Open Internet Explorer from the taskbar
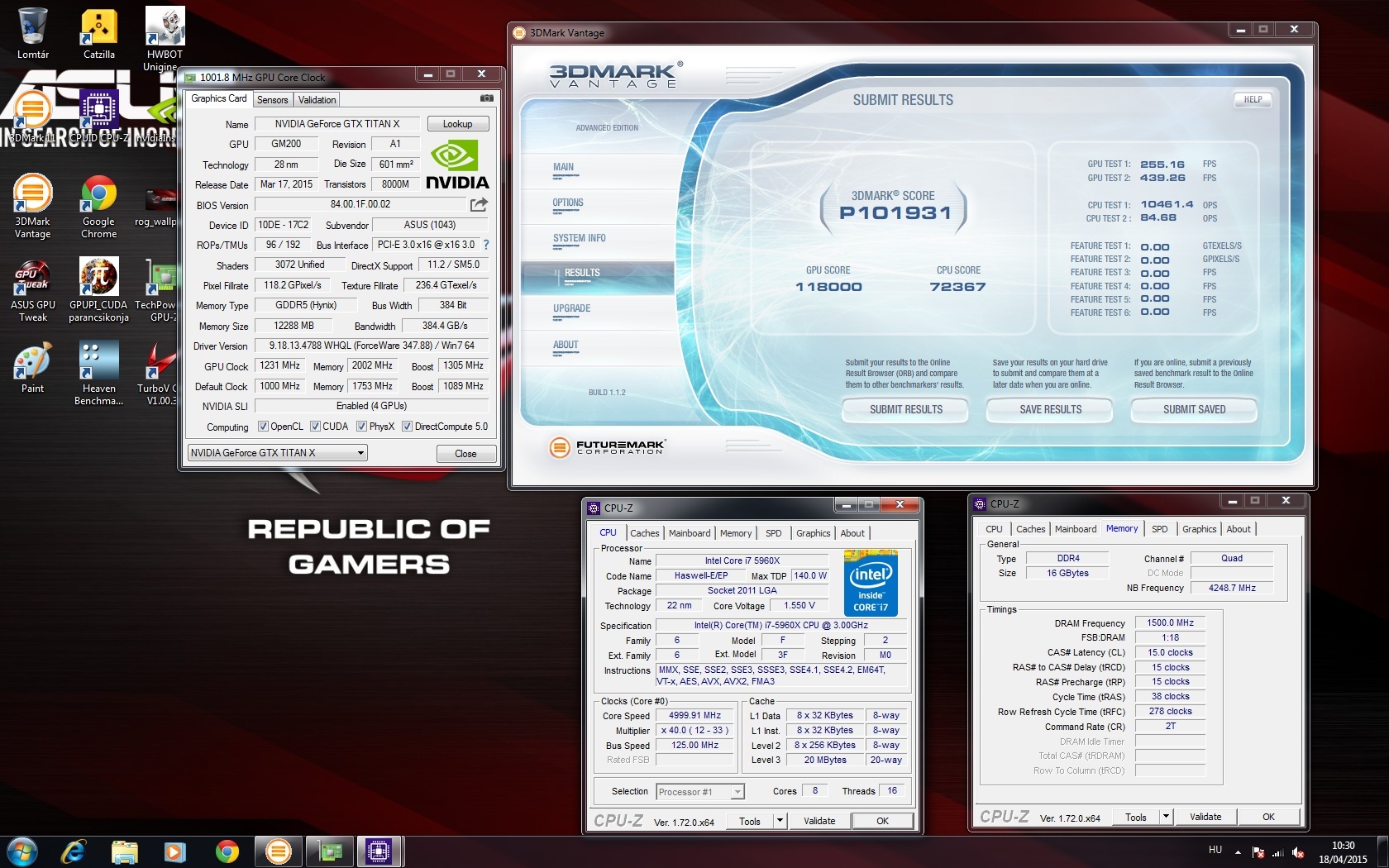Viewport: 1389px width, 868px height. [x=74, y=851]
